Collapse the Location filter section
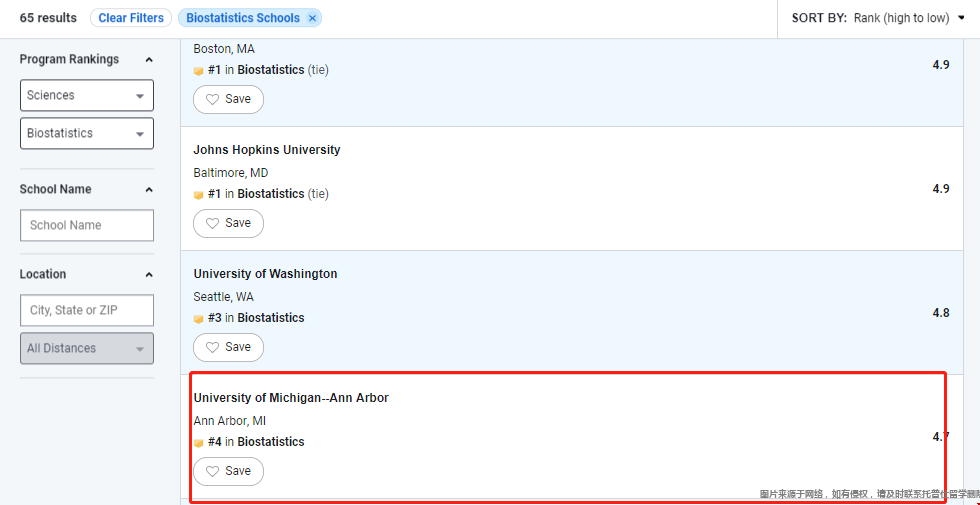Image resolution: width=980 pixels, height=505 pixels. [149, 275]
